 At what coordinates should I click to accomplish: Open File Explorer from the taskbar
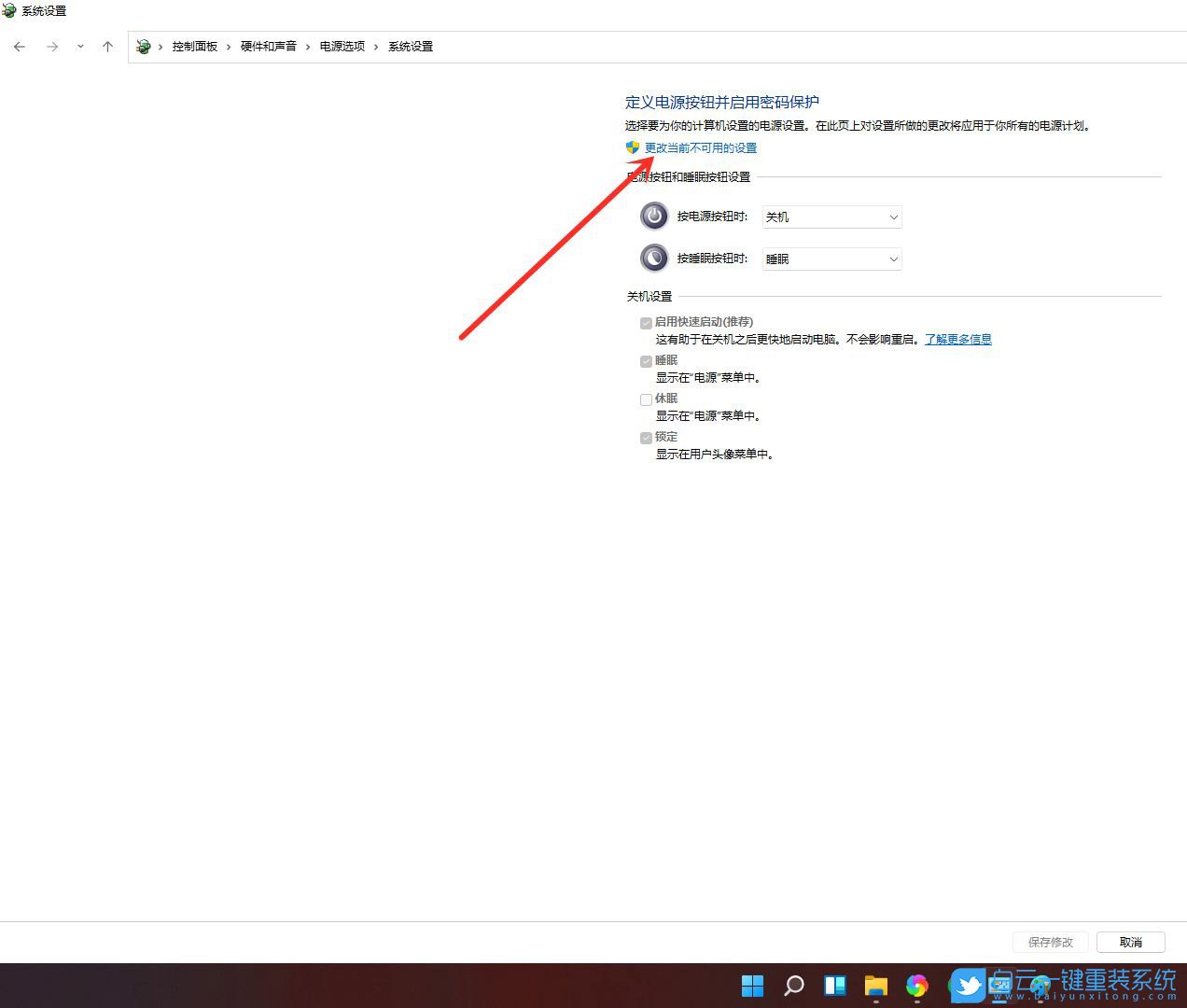875,986
